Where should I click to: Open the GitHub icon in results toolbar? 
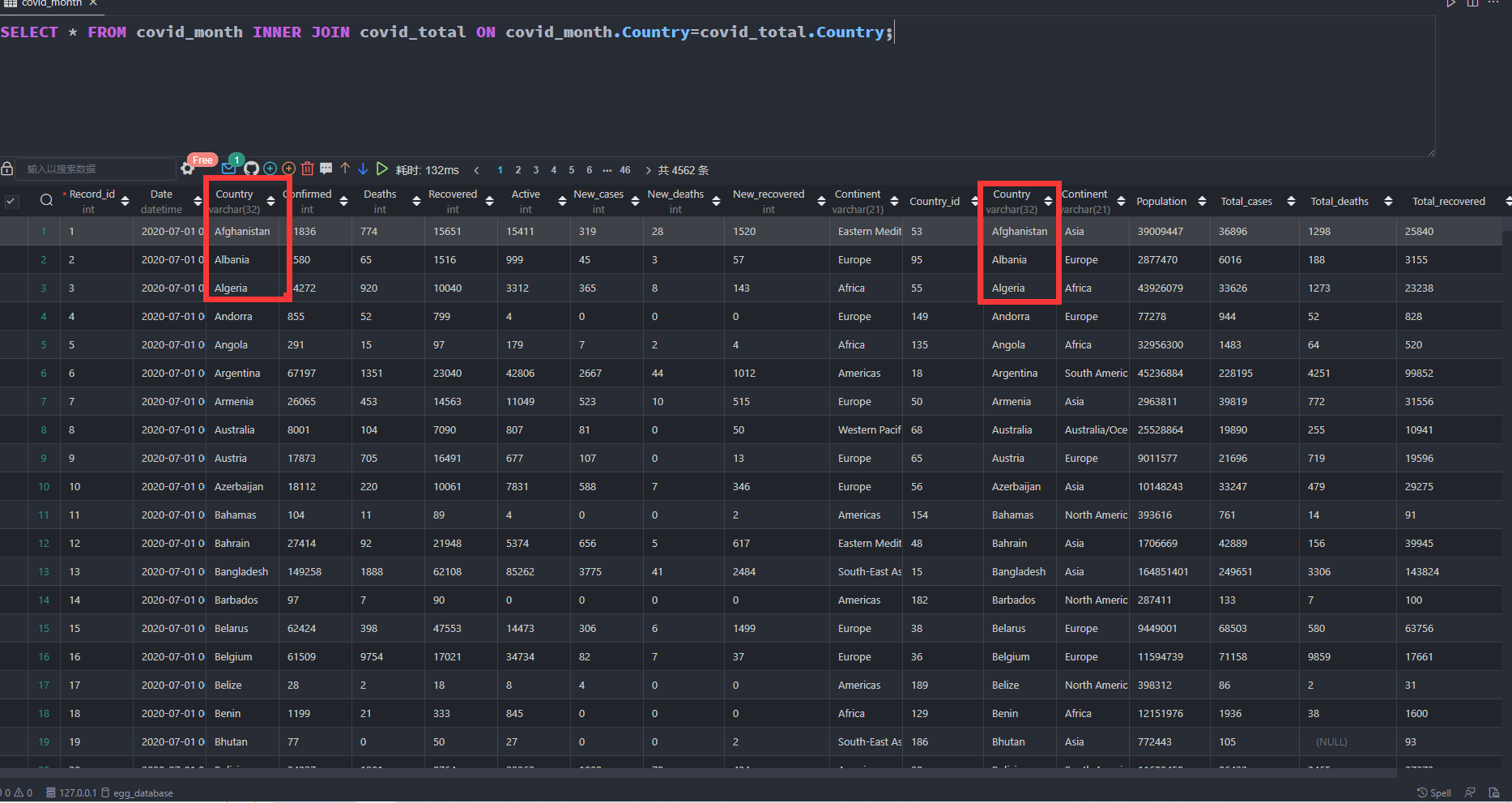[x=252, y=169]
